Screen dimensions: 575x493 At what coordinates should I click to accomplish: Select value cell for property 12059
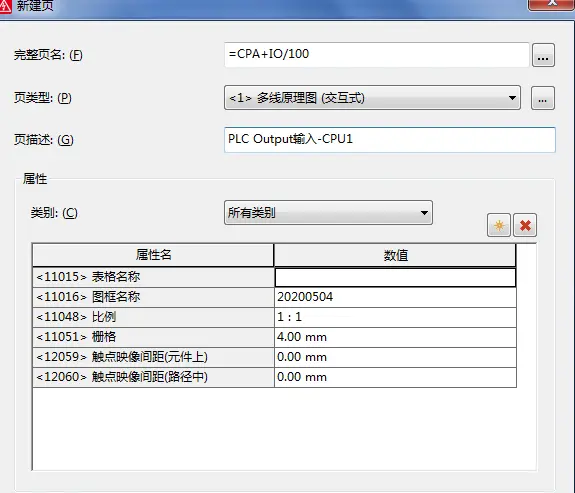click(x=395, y=357)
